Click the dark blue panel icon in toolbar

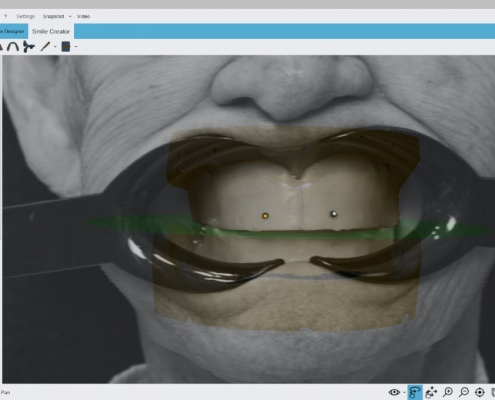[66, 47]
